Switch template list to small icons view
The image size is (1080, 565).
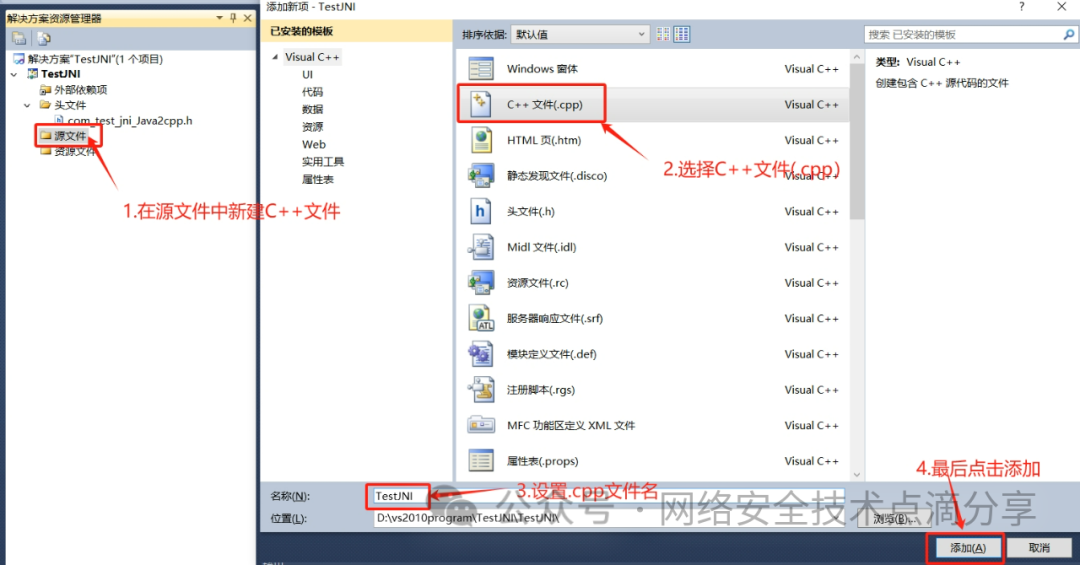[x=663, y=34]
